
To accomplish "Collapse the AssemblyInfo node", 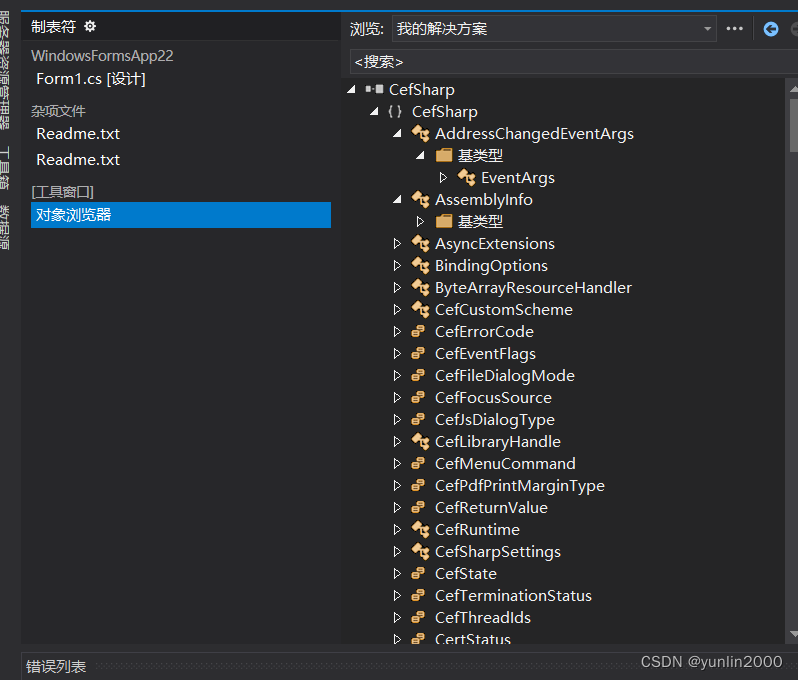I will (x=397, y=199).
